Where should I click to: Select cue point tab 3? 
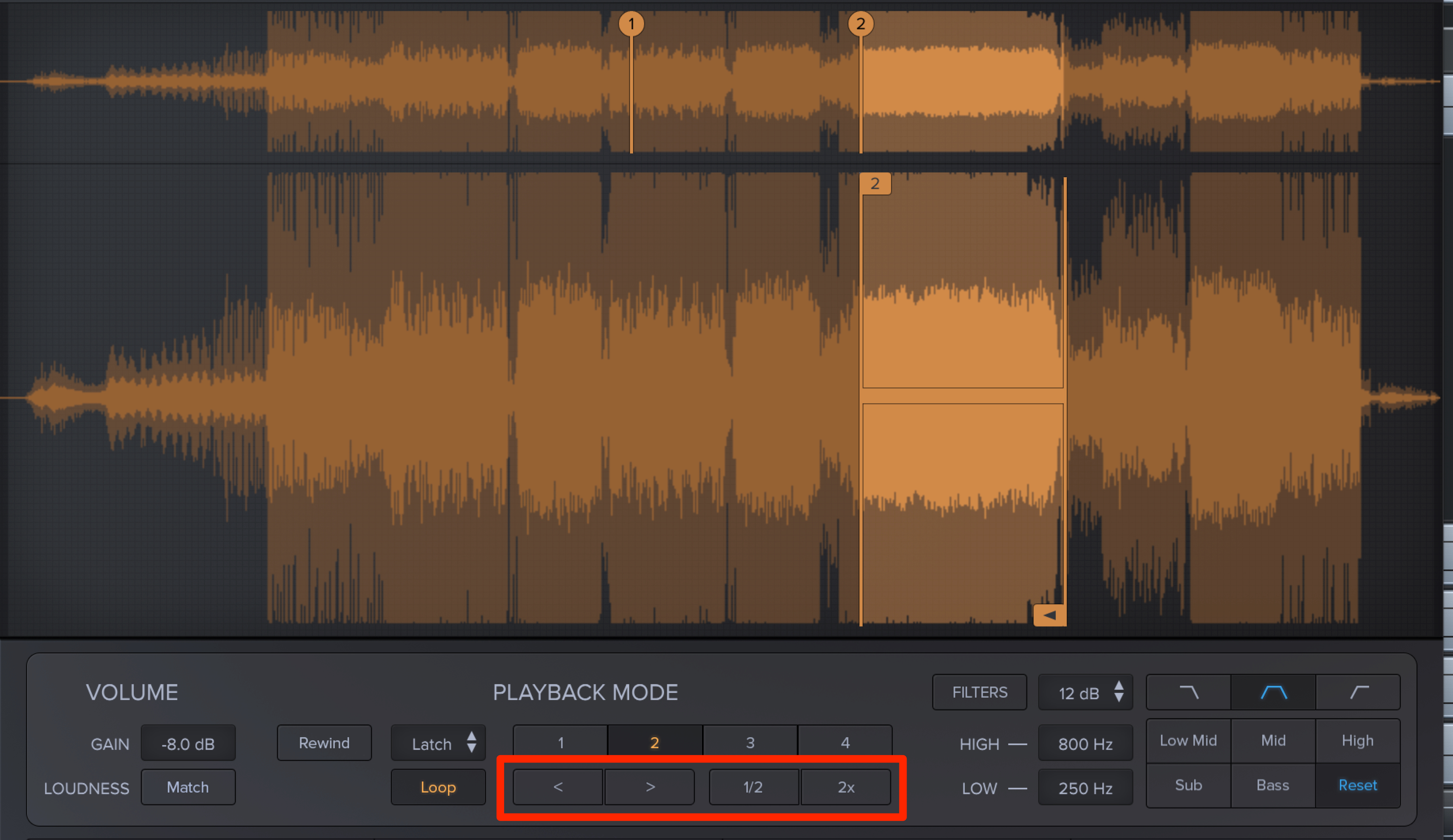[x=750, y=742]
